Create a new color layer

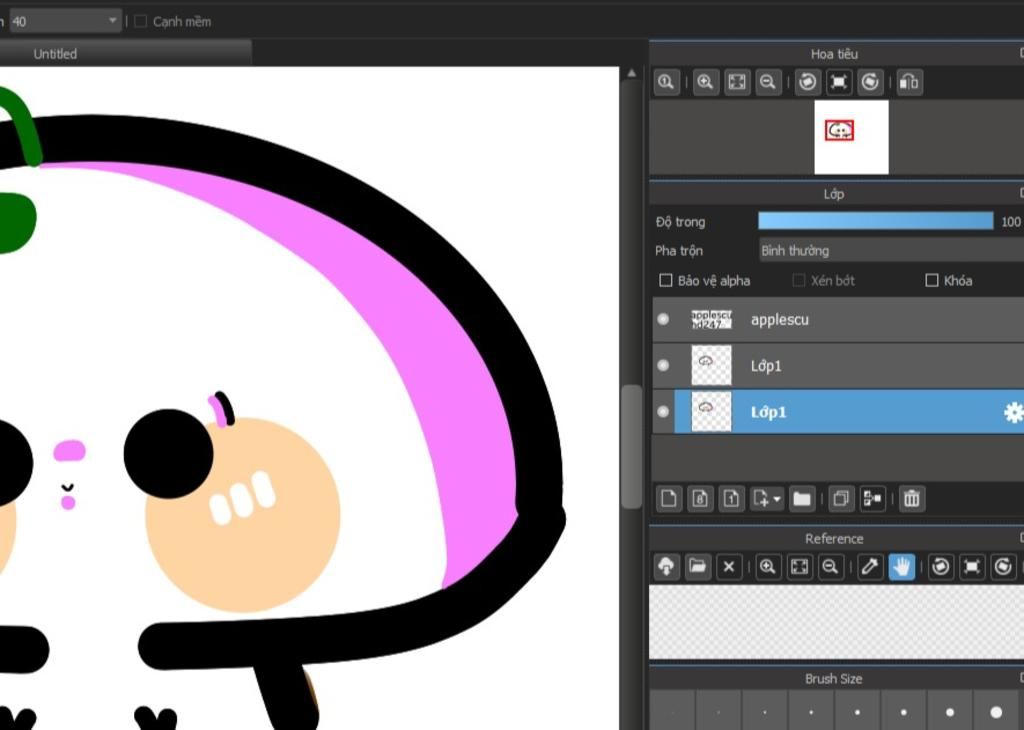click(669, 500)
